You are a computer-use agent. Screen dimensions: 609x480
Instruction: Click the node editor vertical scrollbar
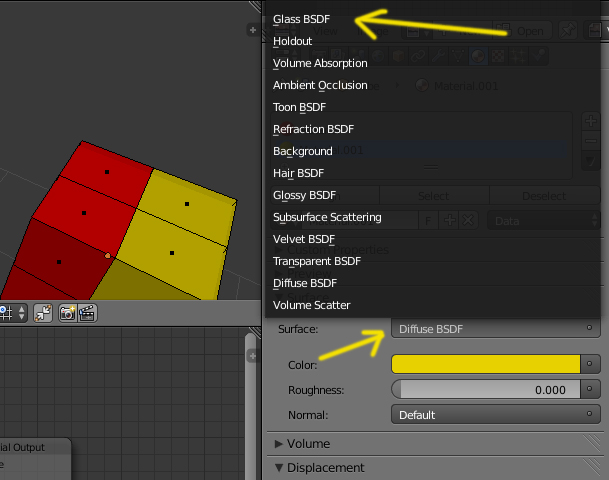251,407
